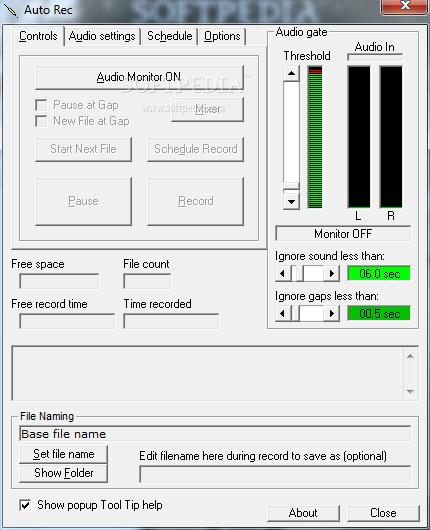The image size is (430, 530).
Task: Click the Monitor OFF indicator
Action: pos(343,234)
